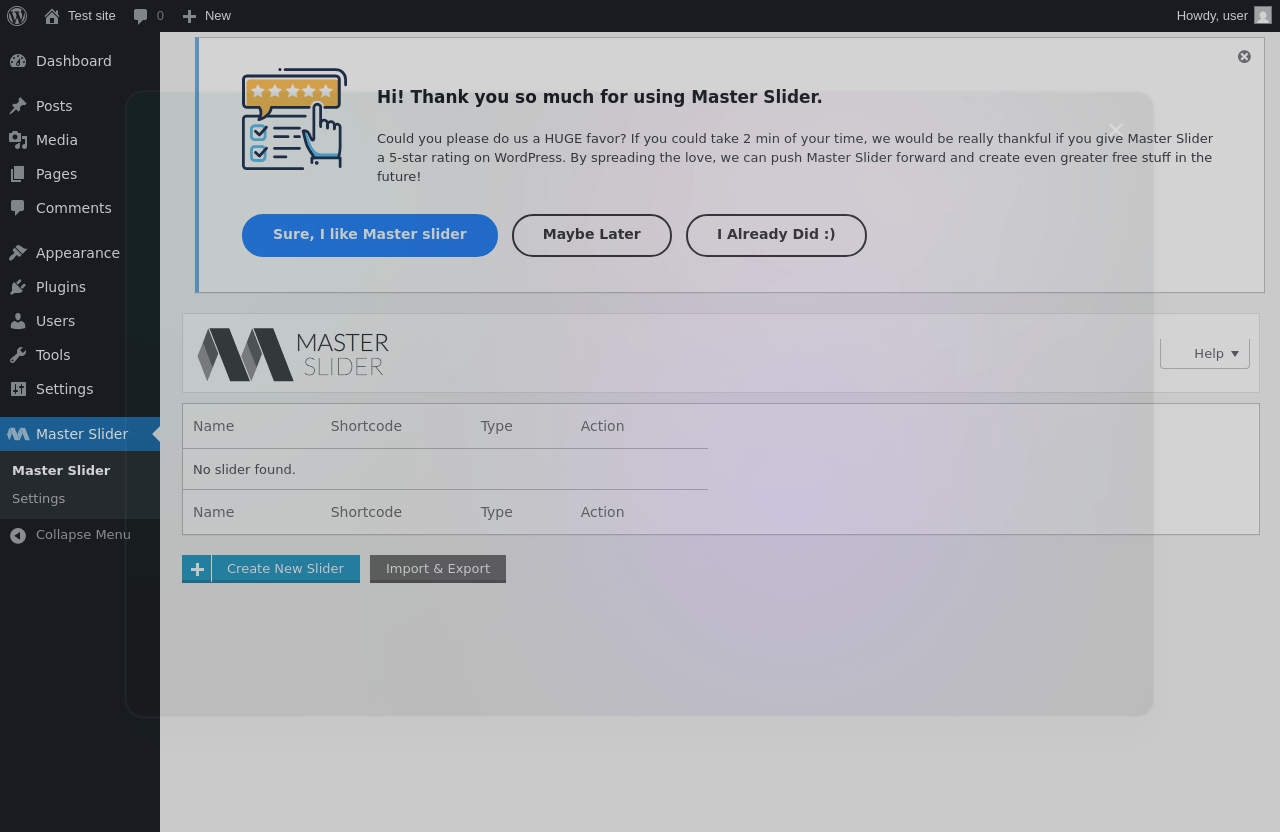The height and width of the screenshot is (832, 1280).
Task: Open Plugins menu item
Action: 80,287
